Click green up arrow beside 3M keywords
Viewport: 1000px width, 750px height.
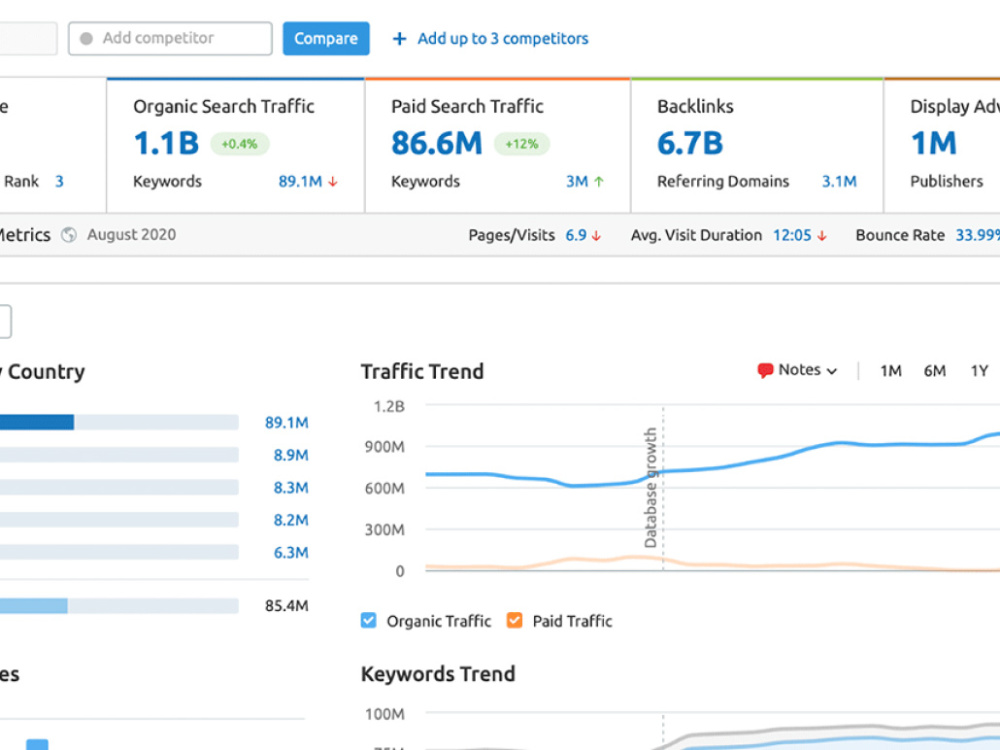click(599, 182)
